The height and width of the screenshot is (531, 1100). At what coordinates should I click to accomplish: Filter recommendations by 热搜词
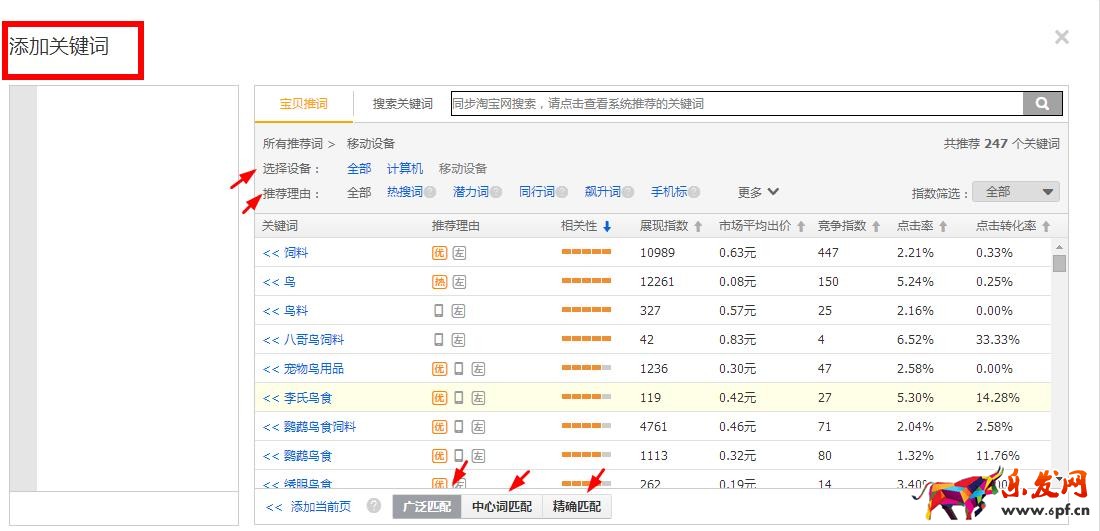(405, 192)
